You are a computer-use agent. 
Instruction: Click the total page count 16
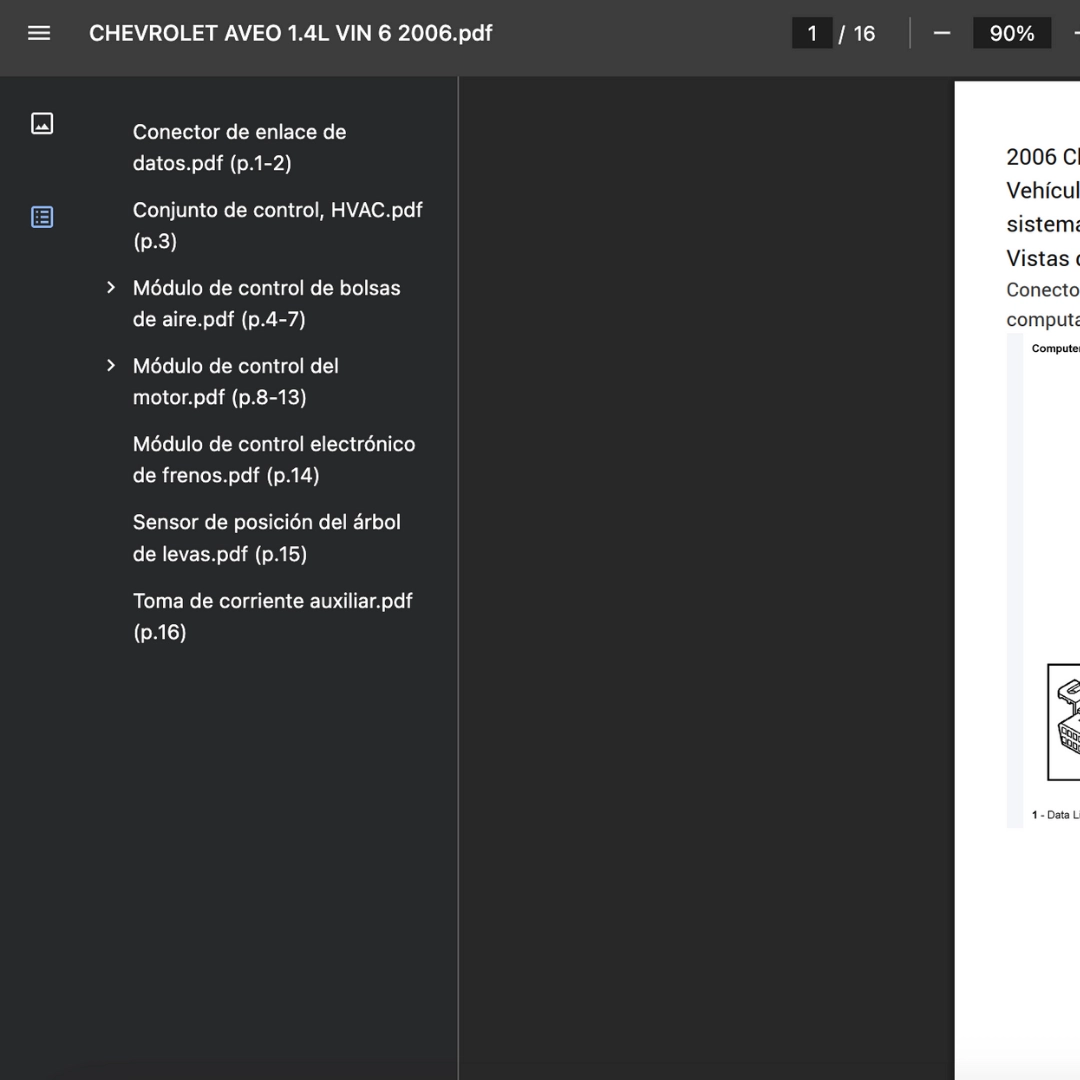(864, 33)
